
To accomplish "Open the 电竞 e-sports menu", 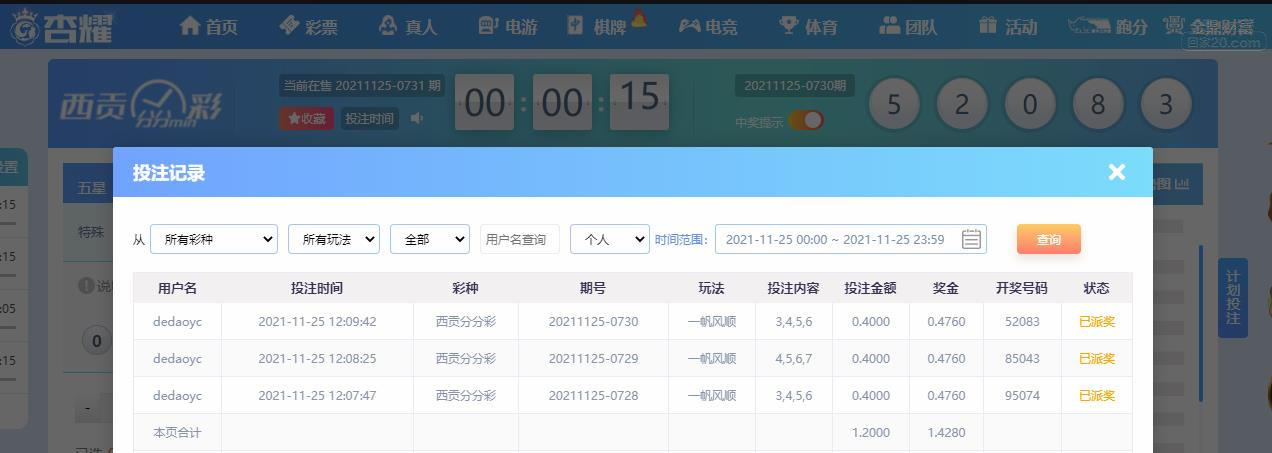I will pos(708,27).
